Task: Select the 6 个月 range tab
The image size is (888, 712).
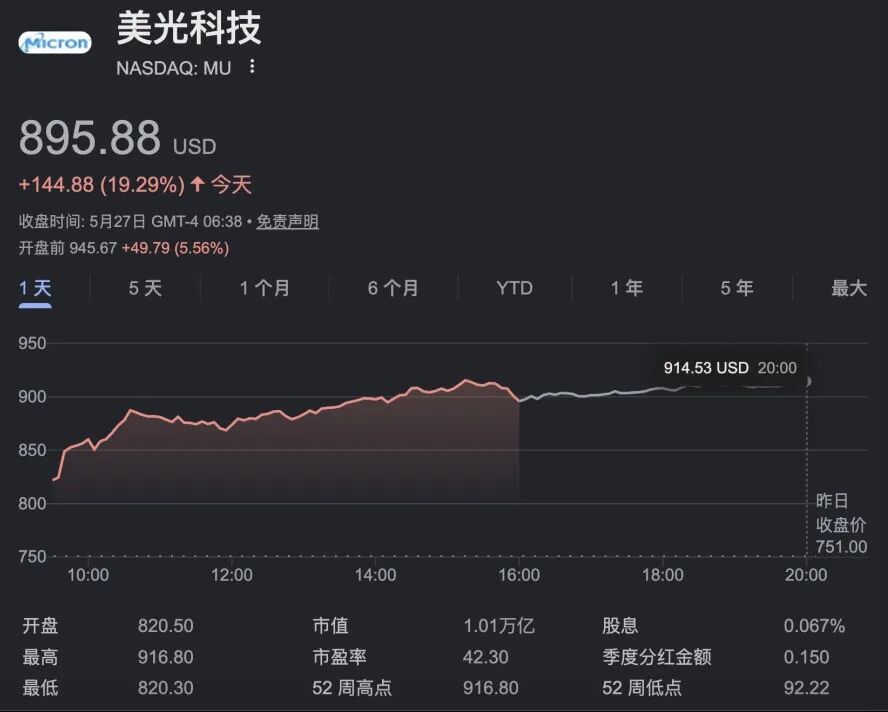Action: (393, 288)
